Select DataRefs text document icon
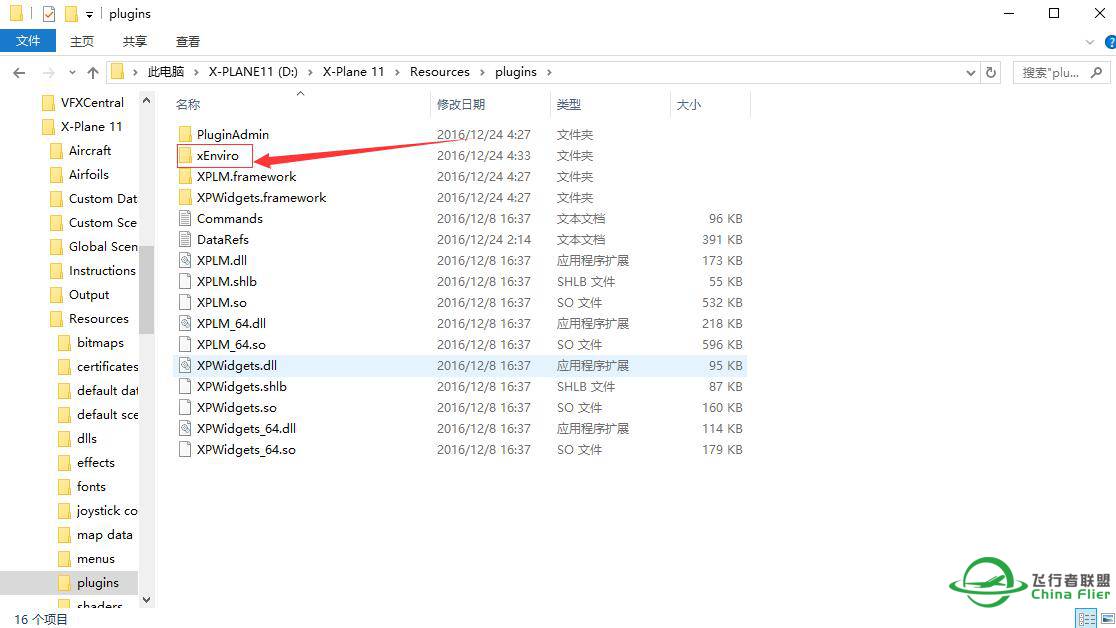The image size is (1116, 628). (x=185, y=239)
